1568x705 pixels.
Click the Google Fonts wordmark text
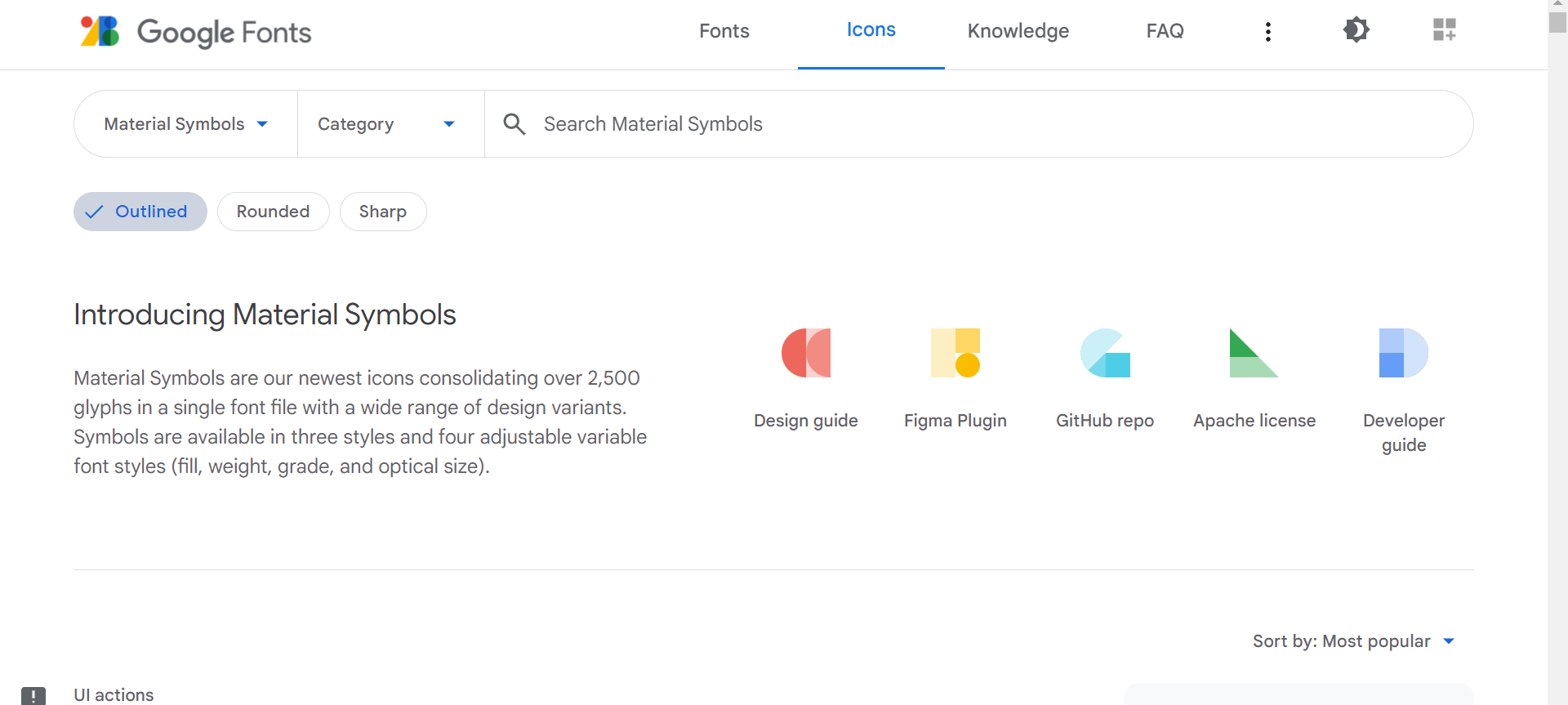pyautogui.click(x=225, y=33)
